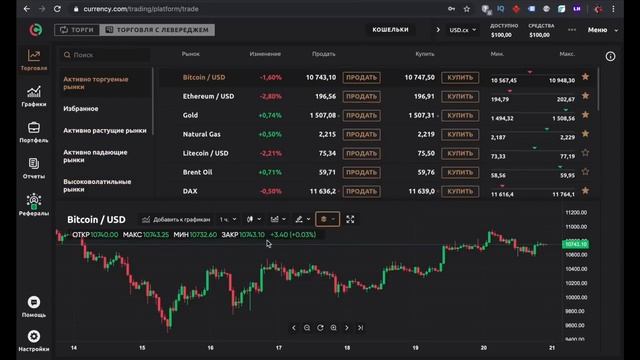Select Активно торгуемые рынки category
This screenshot has height=360, width=640.
click(x=105, y=83)
